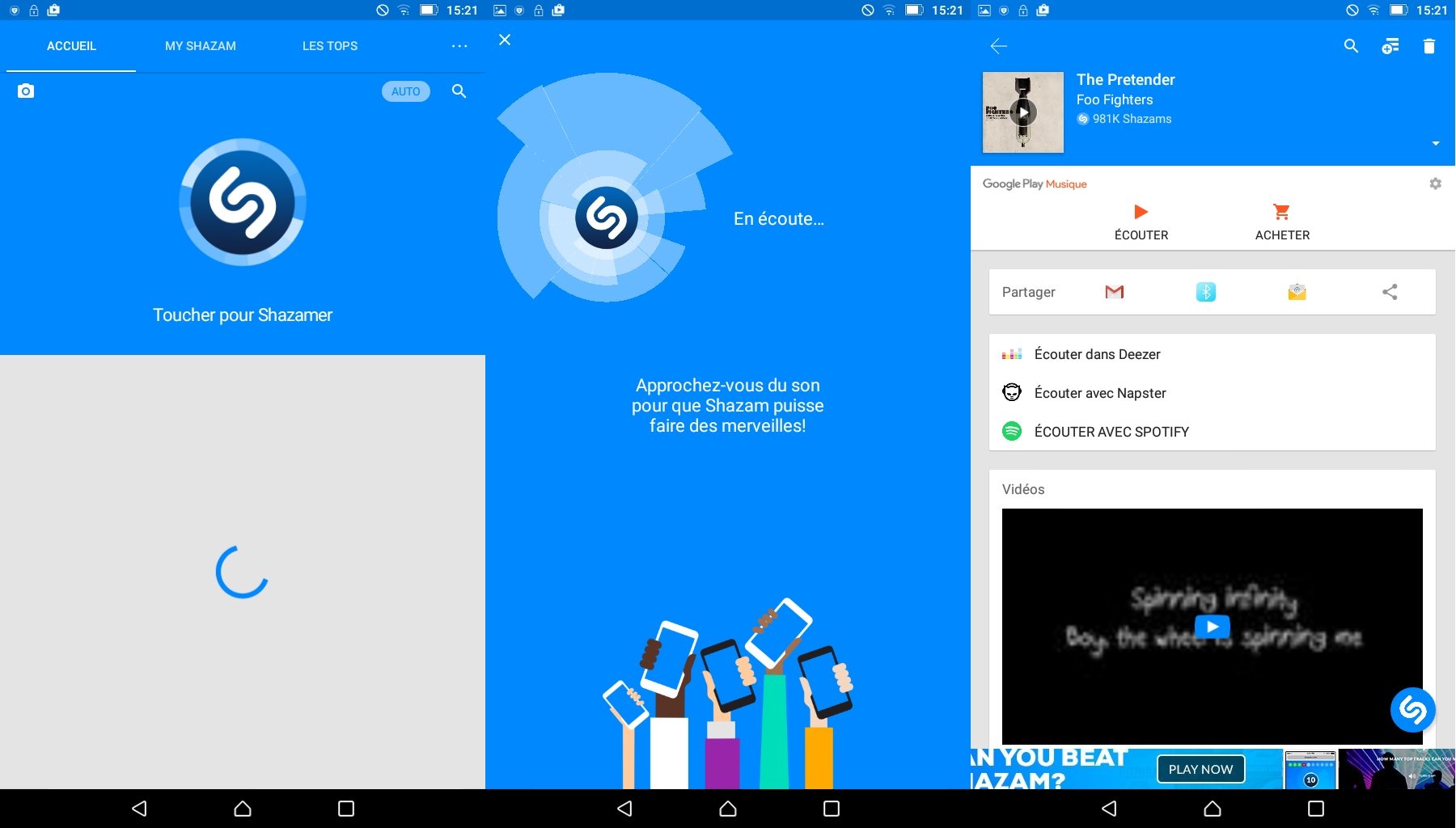The image size is (1456, 828).
Task: Select ÉCOUTER AVEC SPOTIFY
Action: click(1111, 432)
